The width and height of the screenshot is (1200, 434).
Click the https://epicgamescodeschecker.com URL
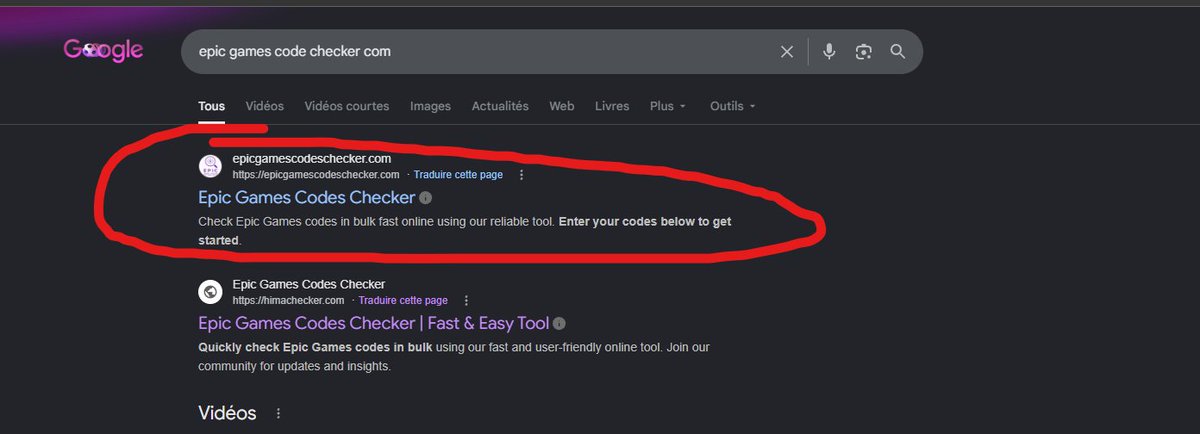tap(315, 174)
